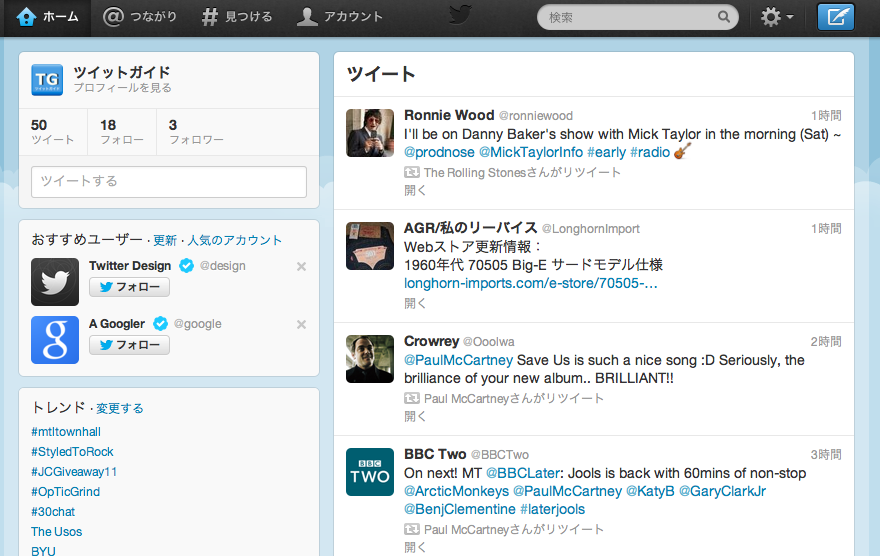The height and width of the screenshot is (556, 880).
Task: Click the @ArcticMonkeys mention
Action: click(456, 491)
